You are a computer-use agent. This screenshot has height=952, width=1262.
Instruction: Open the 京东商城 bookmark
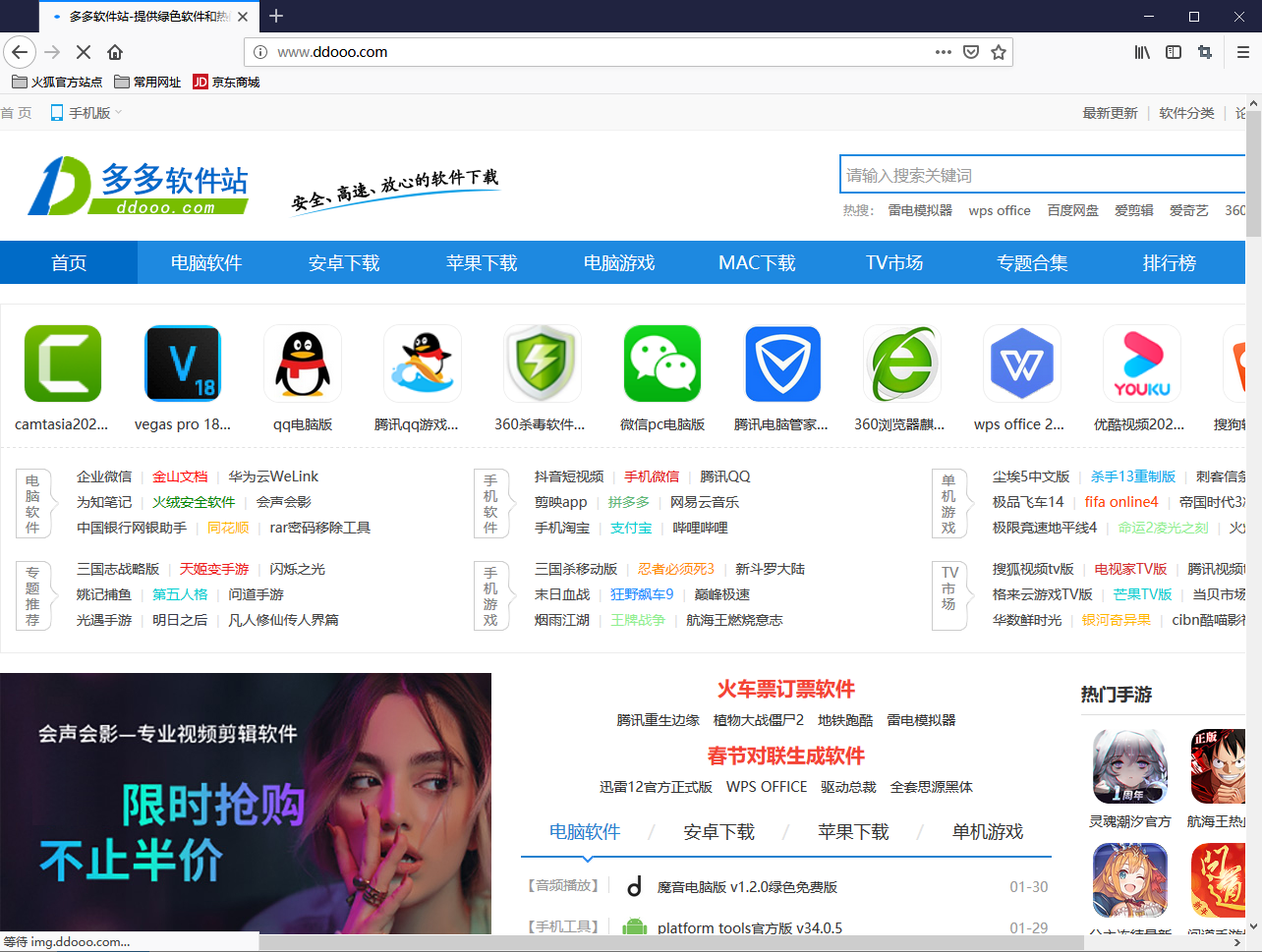(x=226, y=83)
